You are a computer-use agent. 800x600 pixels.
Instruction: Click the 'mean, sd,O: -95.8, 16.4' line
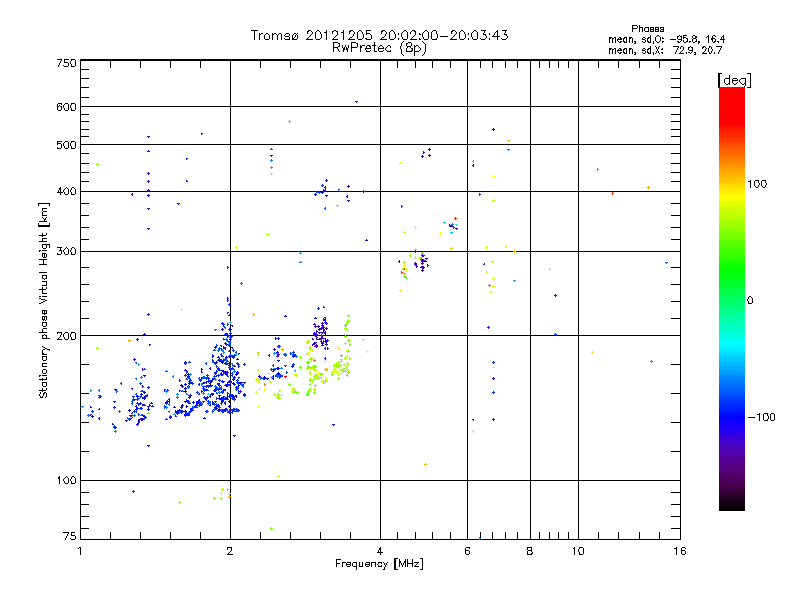pyautogui.click(x=666, y=39)
